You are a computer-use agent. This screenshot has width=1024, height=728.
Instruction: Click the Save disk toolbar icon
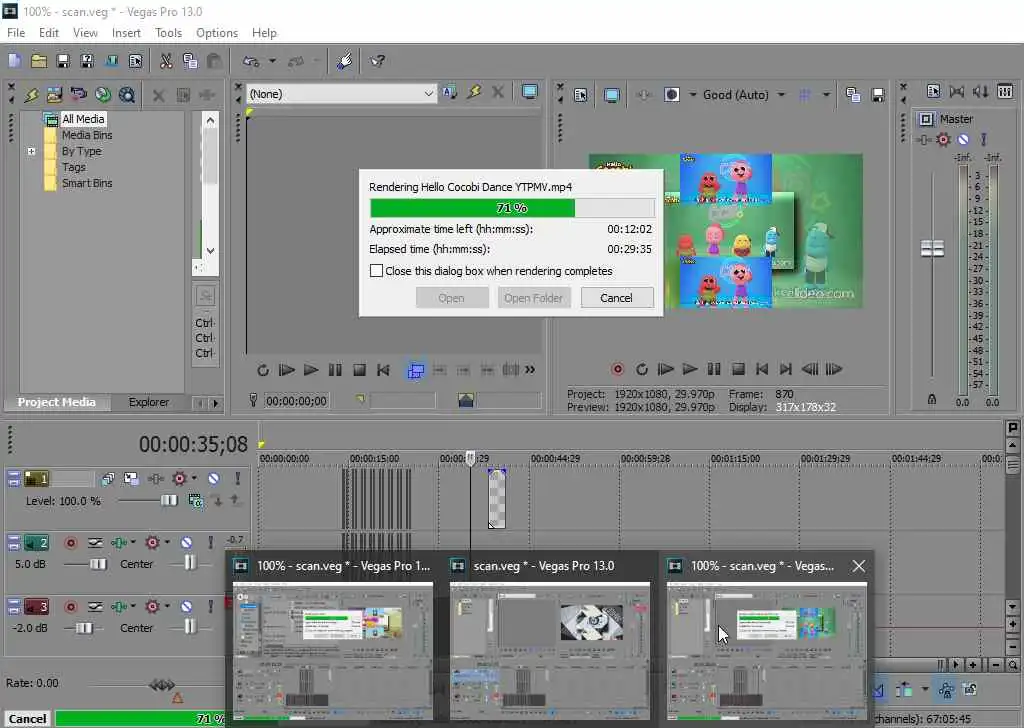coord(63,61)
